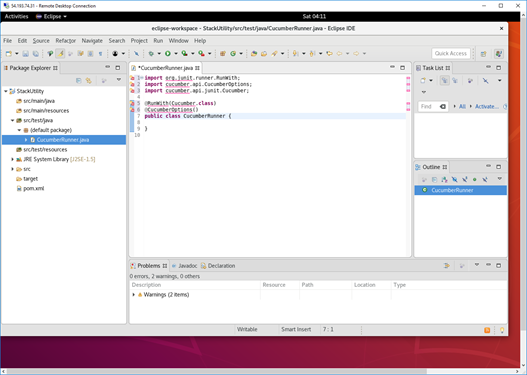Click the Description column header in Problems
Viewport: 527px width, 375px height.
coord(195,285)
